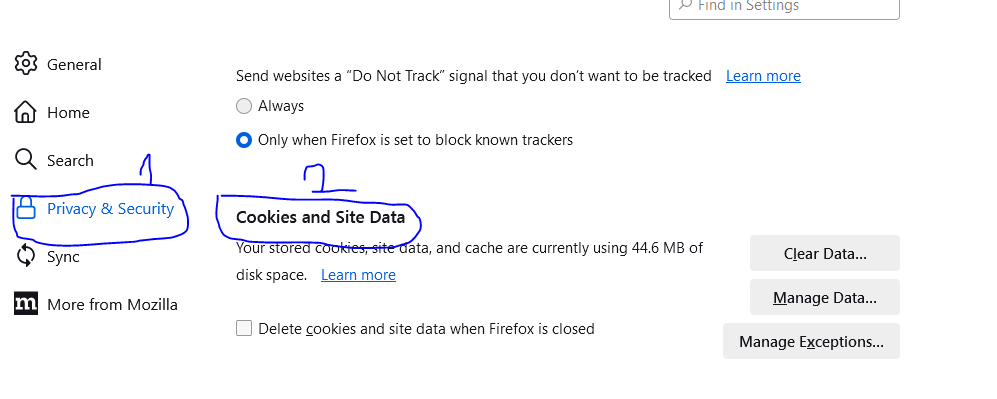Switch to the Sync text label
Screen dimensions: 997x399
[63, 257]
